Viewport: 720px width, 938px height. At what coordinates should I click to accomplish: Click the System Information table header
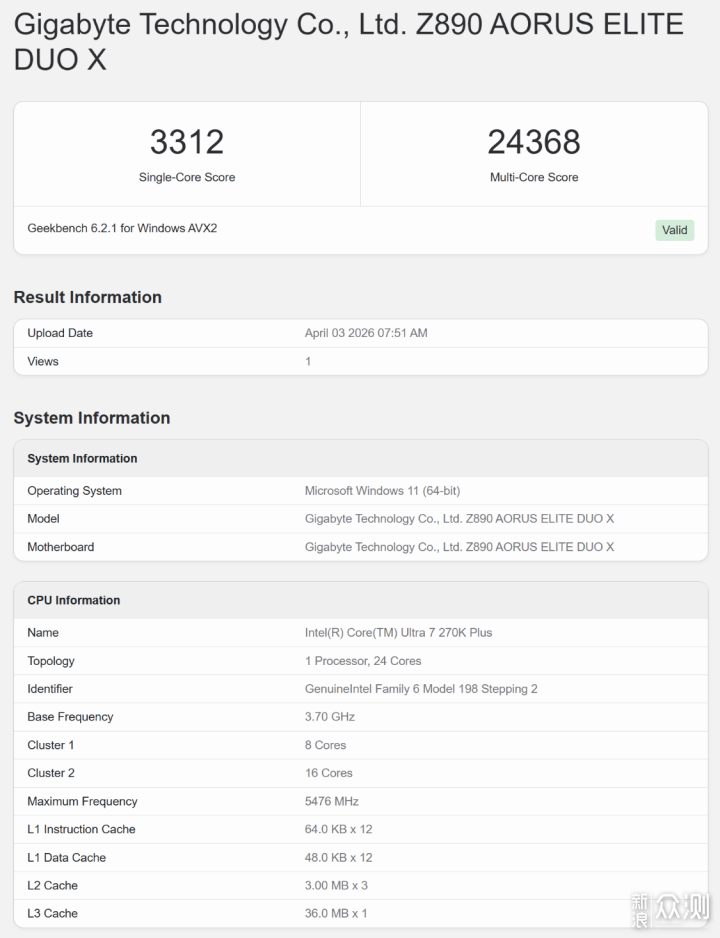(82, 458)
